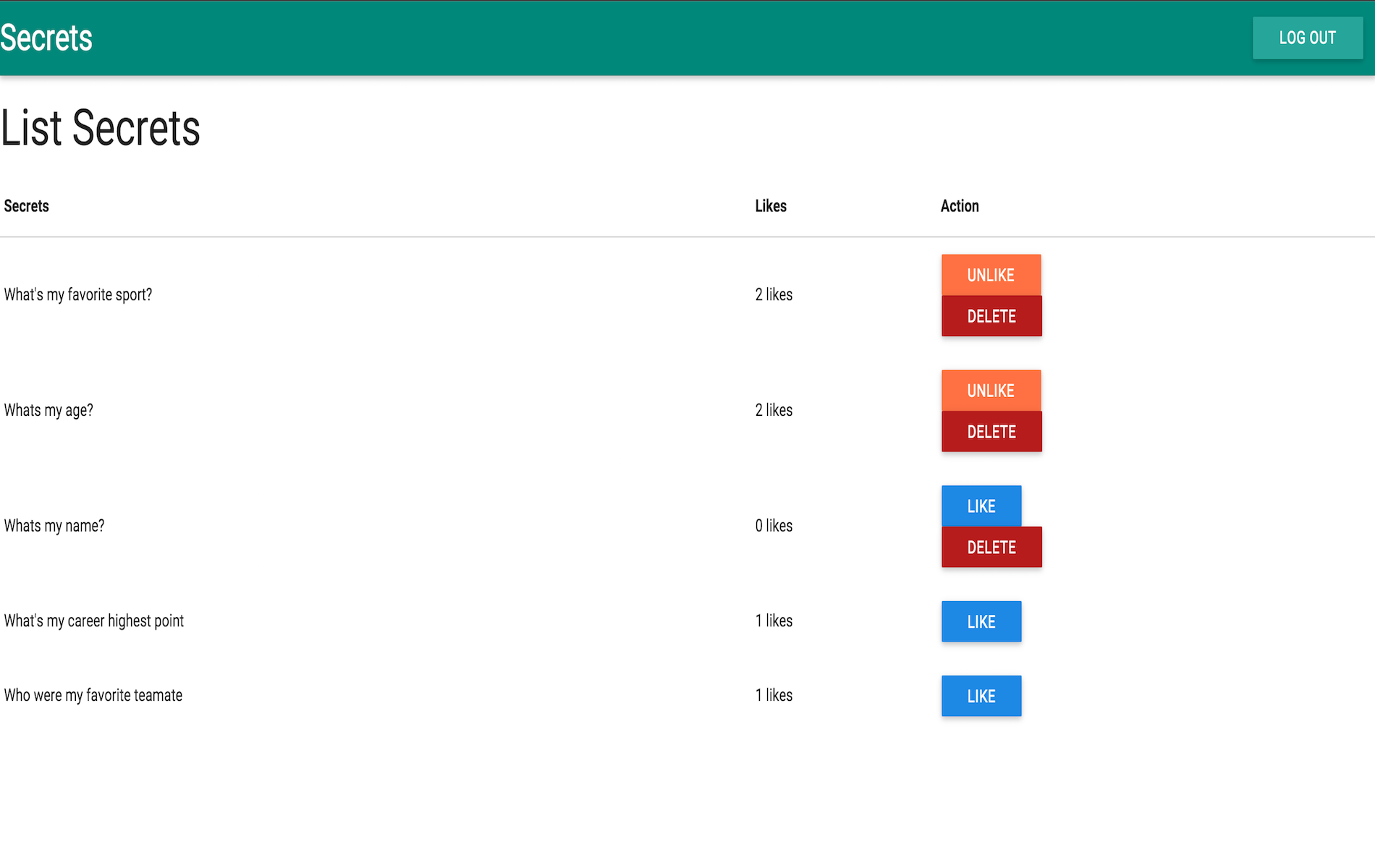Click the "1 likes" count for career highest point
Screen dimensions: 1375x868
[x=774, y=621]
